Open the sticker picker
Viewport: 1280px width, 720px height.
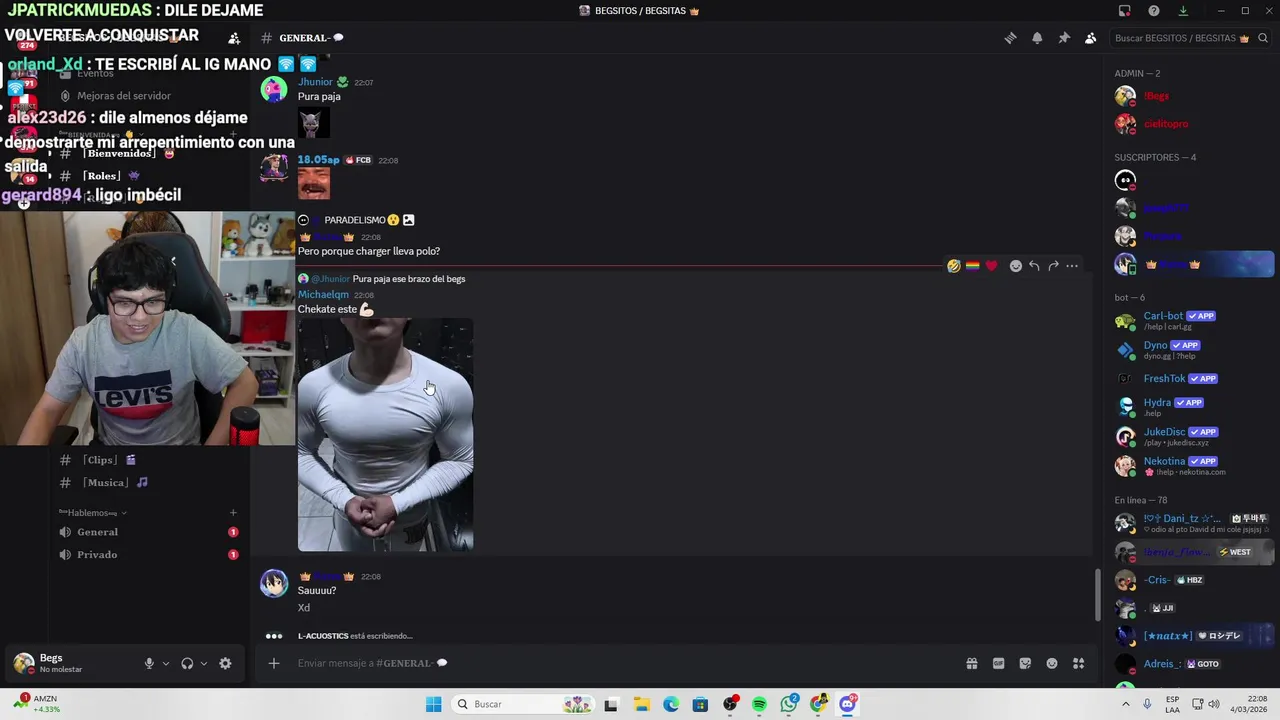[1025, 663]
